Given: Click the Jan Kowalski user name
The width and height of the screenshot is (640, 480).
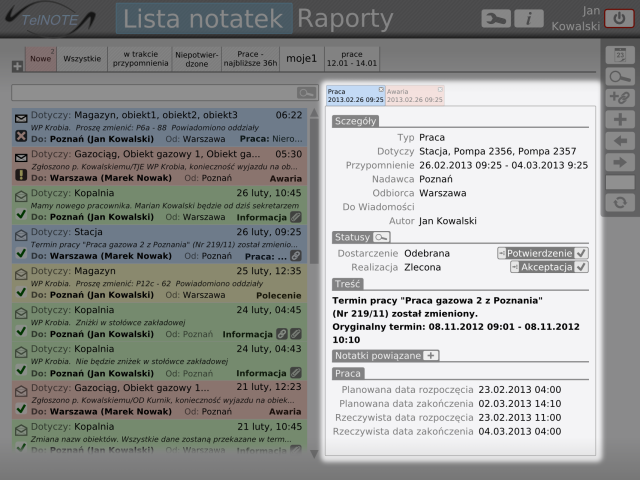Looking at the screenshot, I should tap(576, 19).
